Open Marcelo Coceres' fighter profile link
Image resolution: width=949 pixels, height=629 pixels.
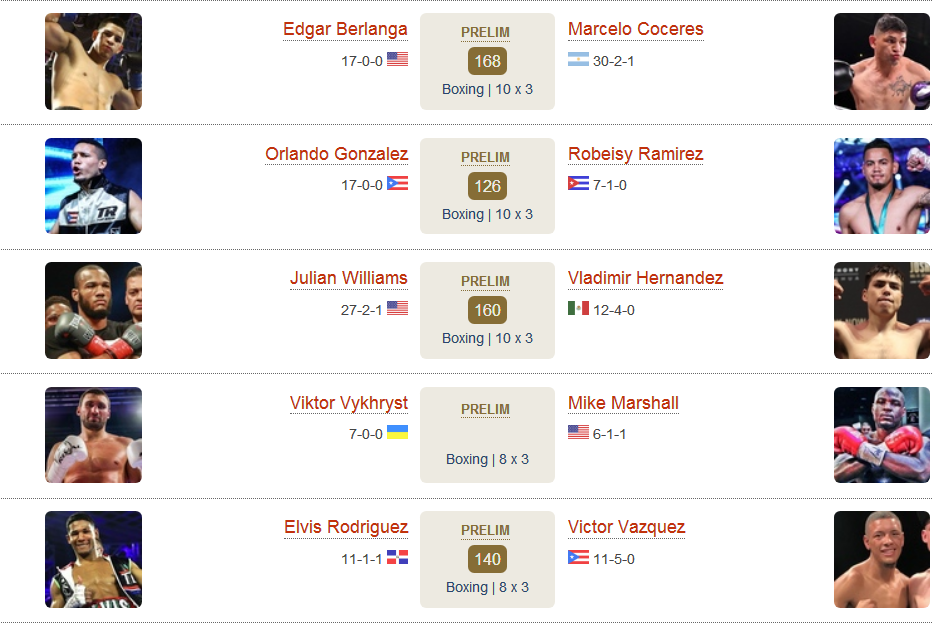pos(635,29)
